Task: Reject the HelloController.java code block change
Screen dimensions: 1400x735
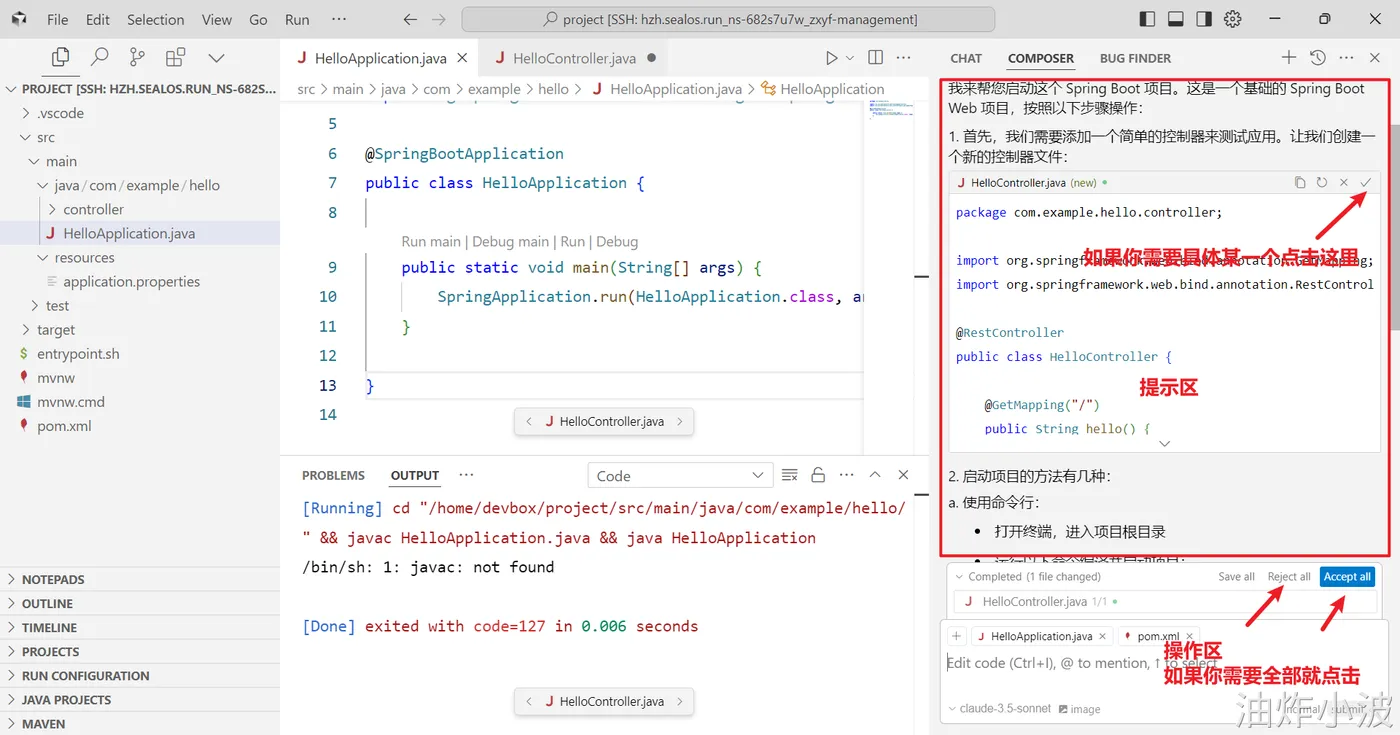Action: [x=1344, y=183]
